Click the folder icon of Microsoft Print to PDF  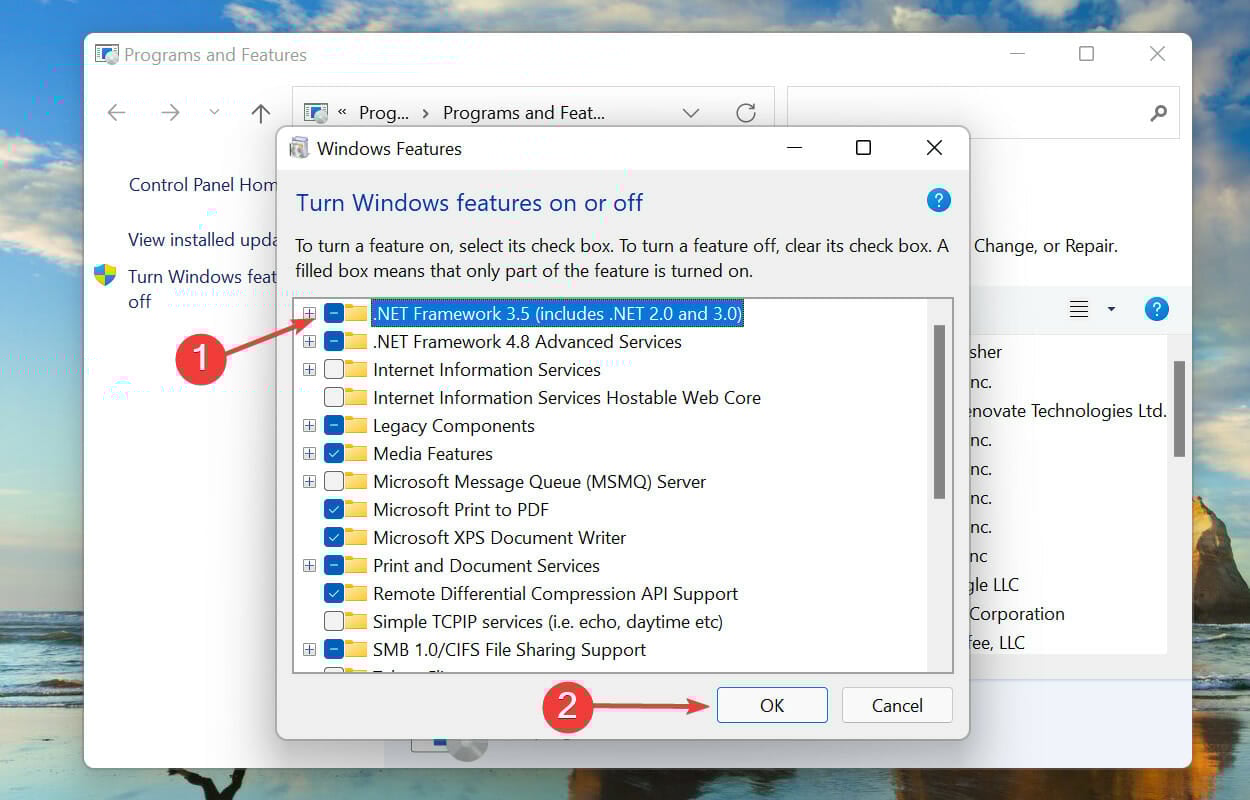pyautogui.click(x=357, y=509)
